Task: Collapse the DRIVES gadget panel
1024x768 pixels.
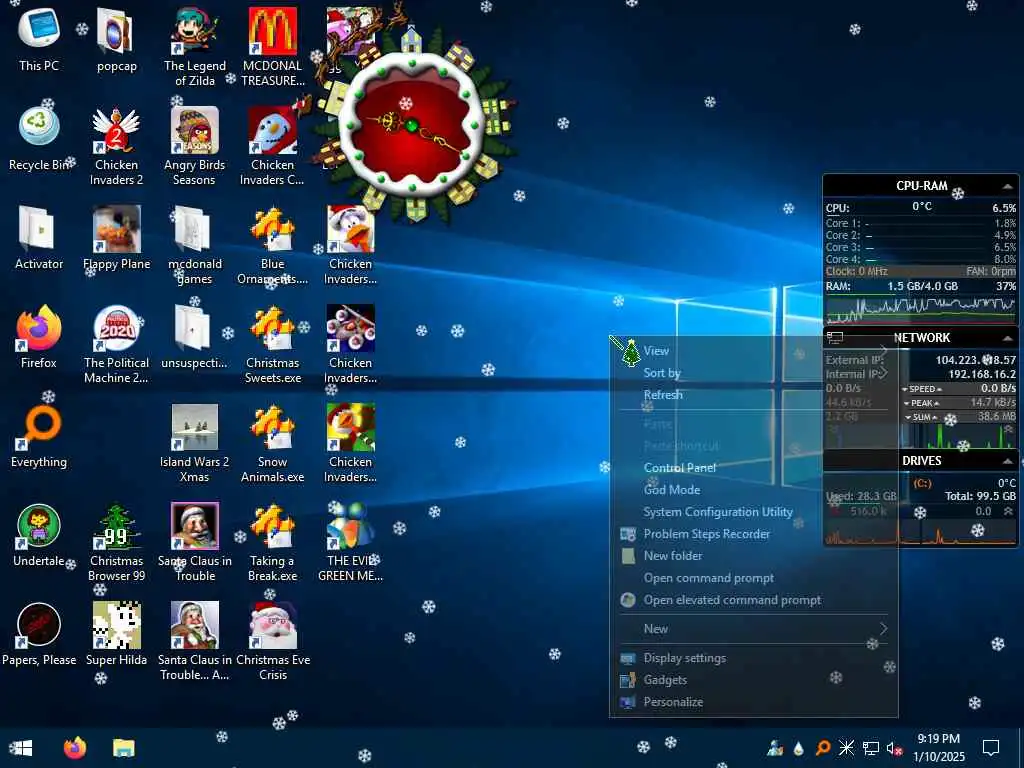Action: (1008, 461)
